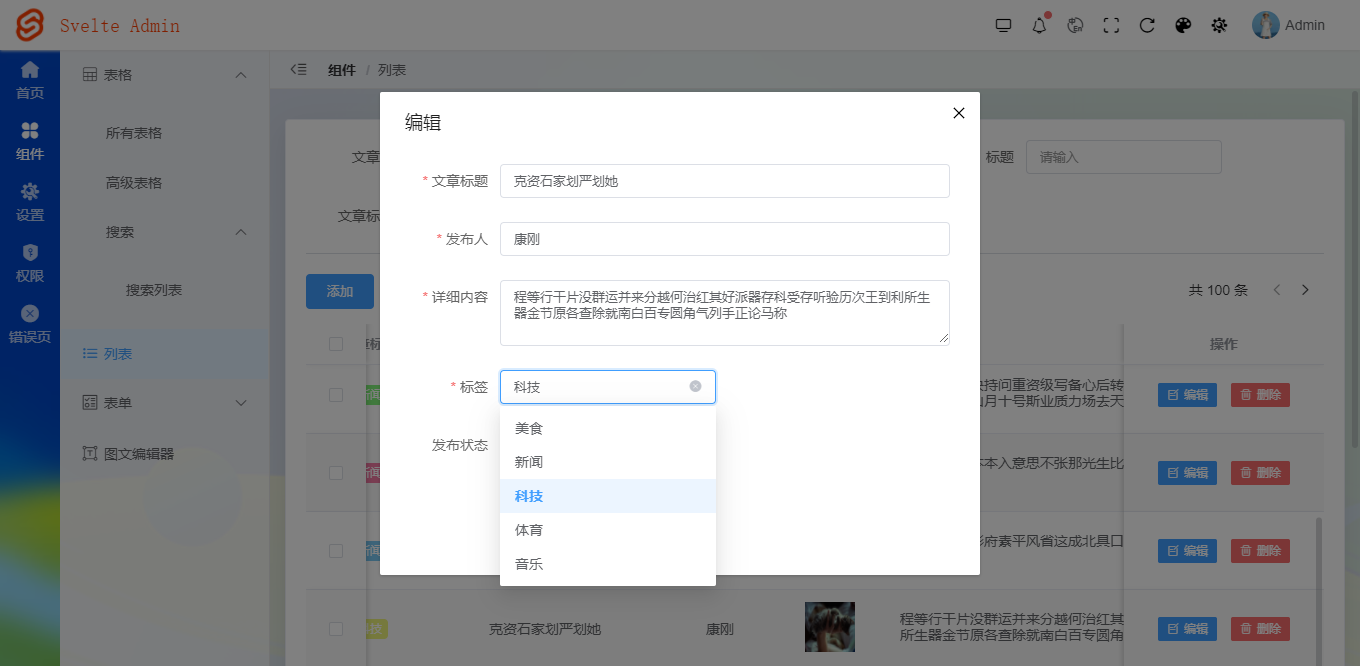Enter fullscreen via the expand icon
Image resolution: width=1360 pixels, height=666 pixels.
pyautogui.click(x=1111, y=25)
